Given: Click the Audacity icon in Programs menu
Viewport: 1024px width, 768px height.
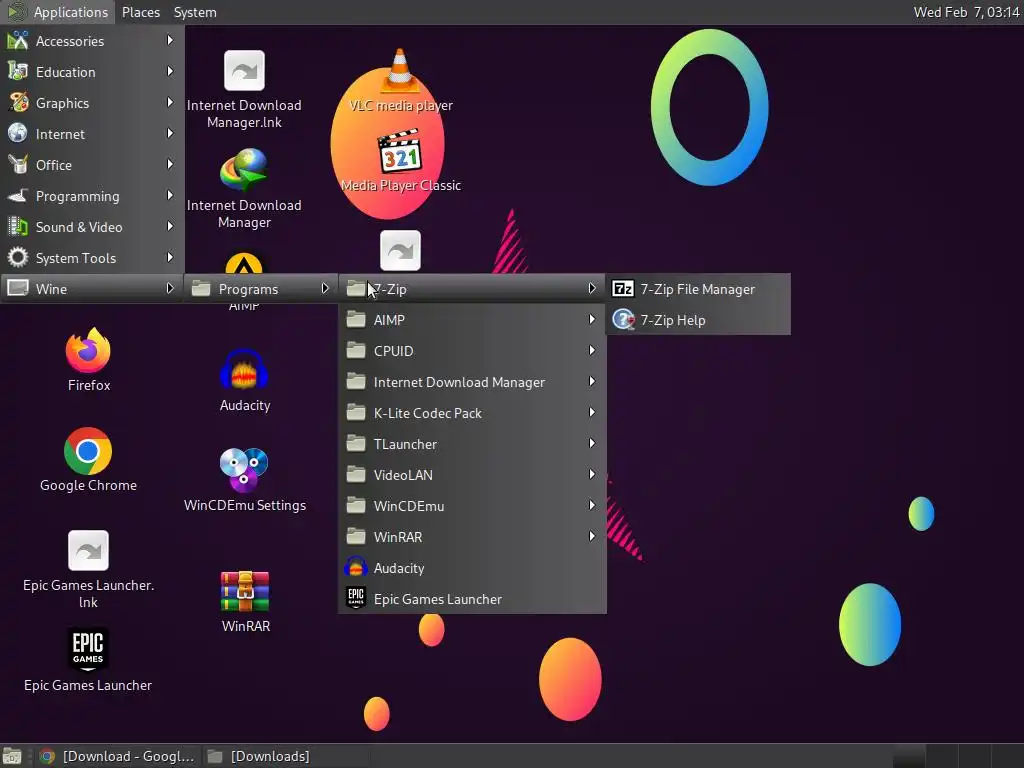Looking at the screenshot, I should (x=356, y=568).
